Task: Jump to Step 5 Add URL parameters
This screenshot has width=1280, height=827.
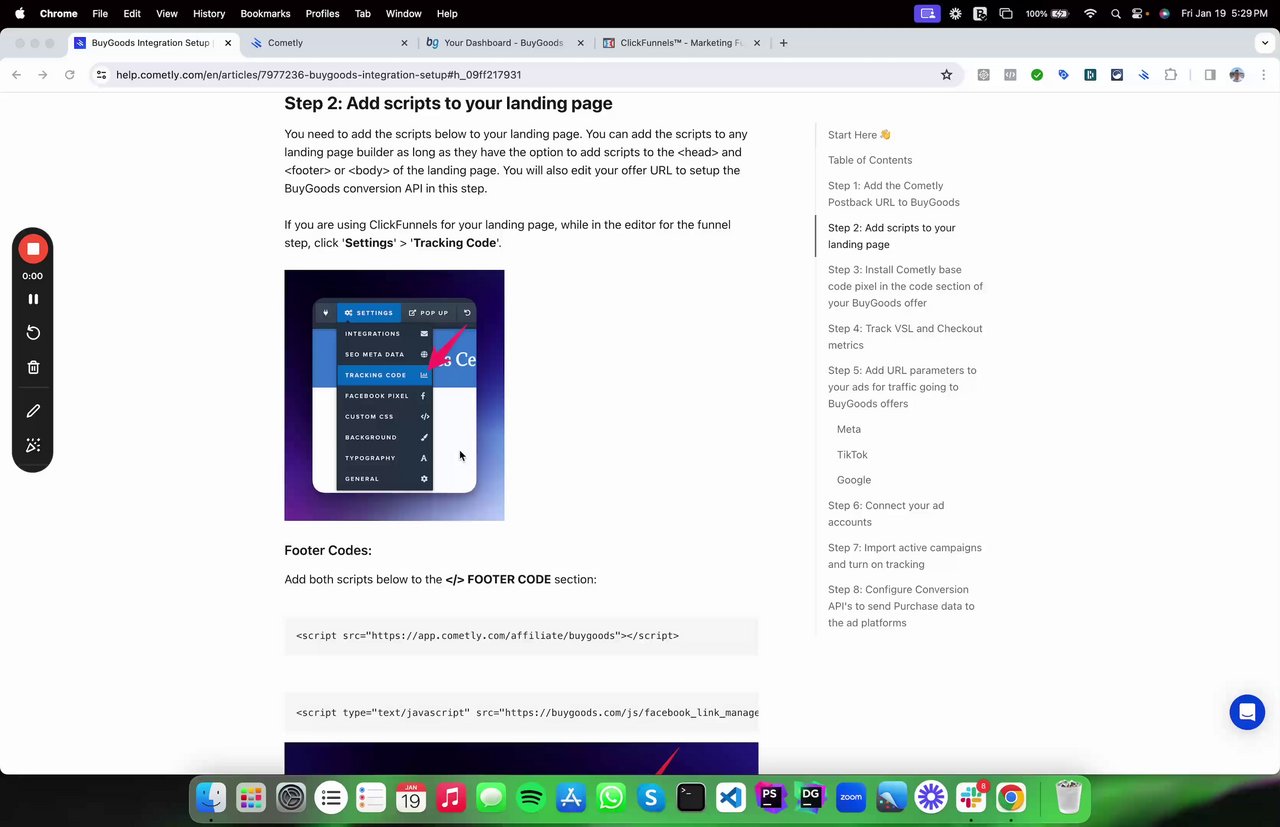Action: [902, 387]
